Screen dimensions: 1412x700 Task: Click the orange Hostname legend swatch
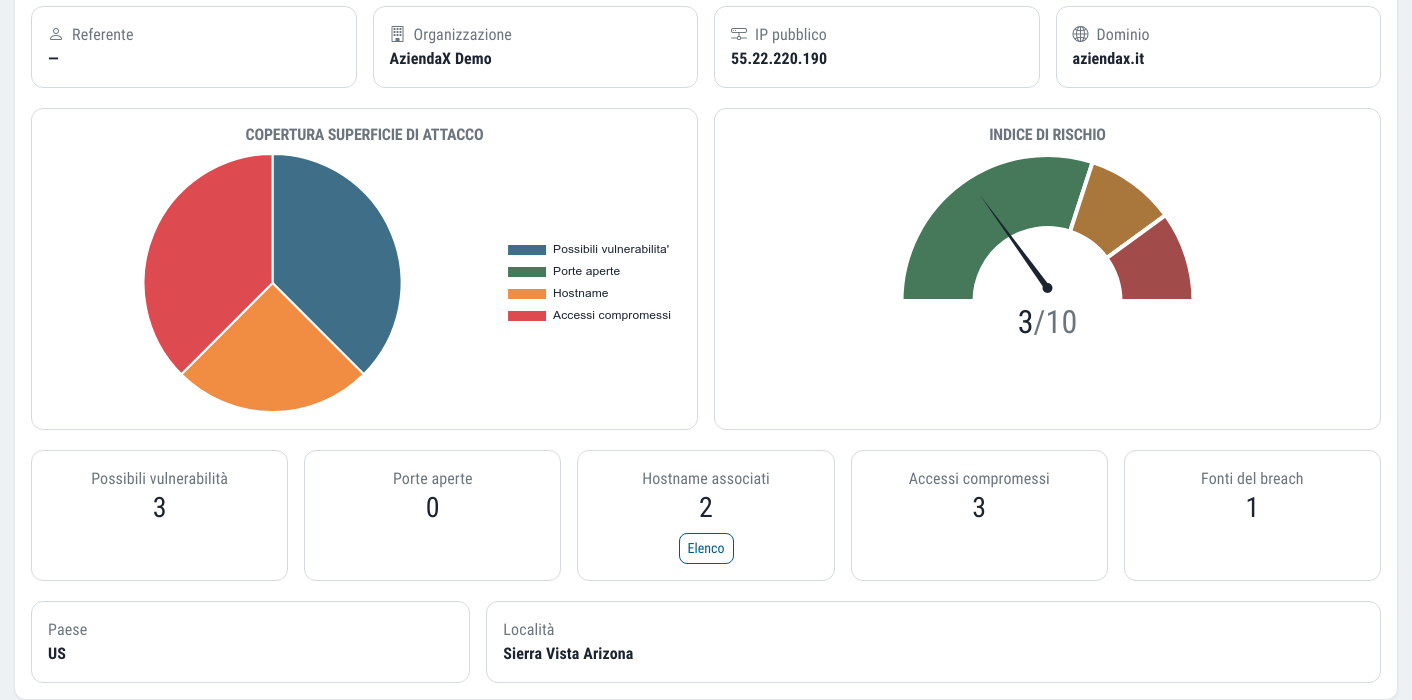coord(527,294)
